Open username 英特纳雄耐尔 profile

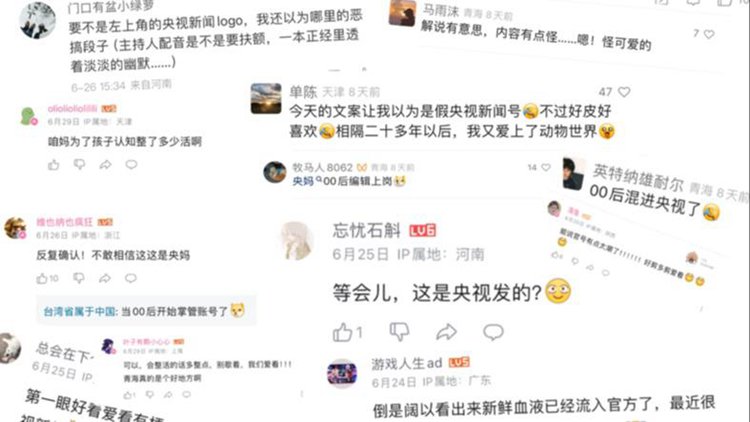tap(638, 177)
